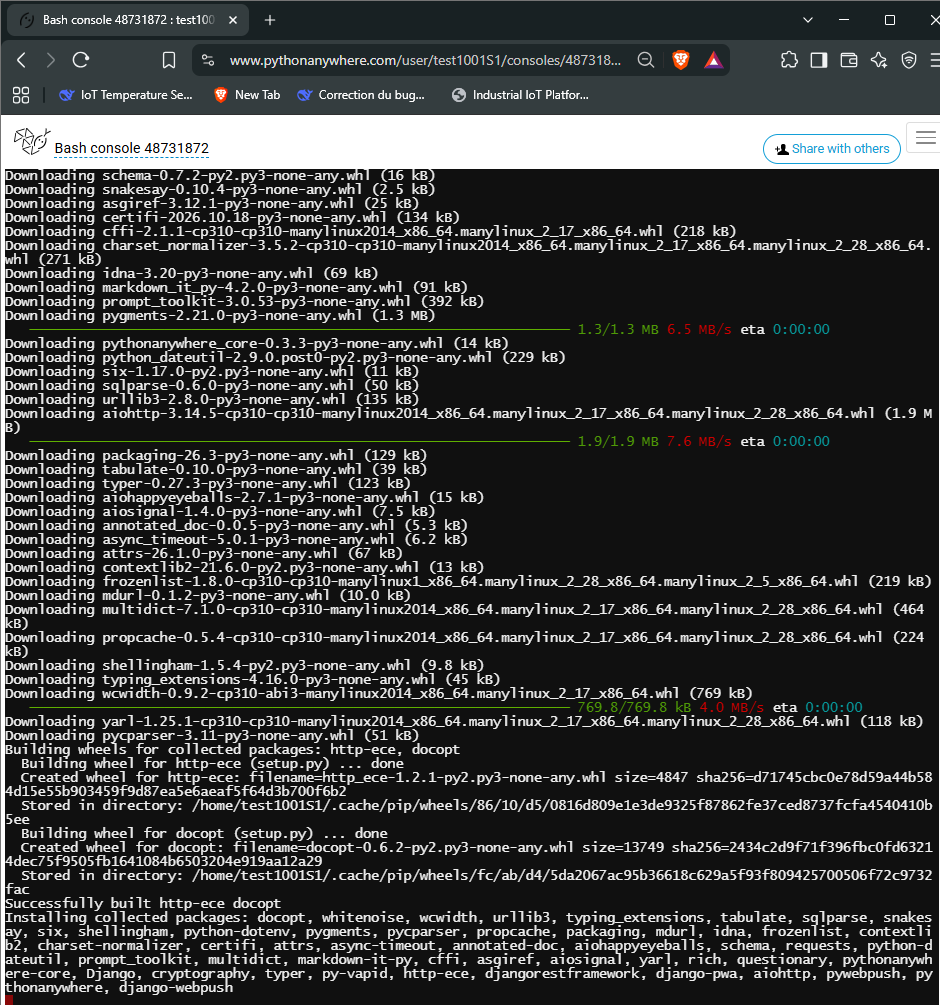Viewport: 940px width, 1005px height.
Task: Click the 'Downloading sqlparse-0.6.0' line
Action: (212, 385)
